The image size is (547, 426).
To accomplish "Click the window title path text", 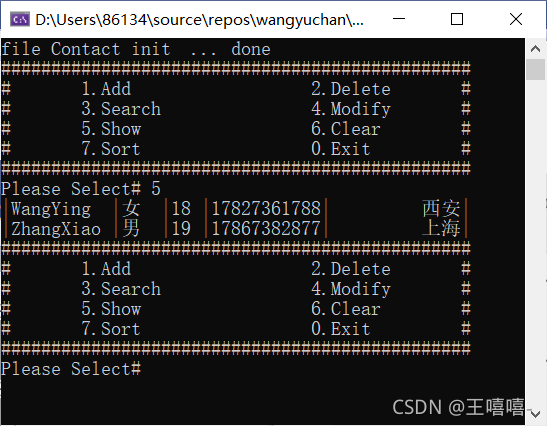I will (x=199, y=20).
